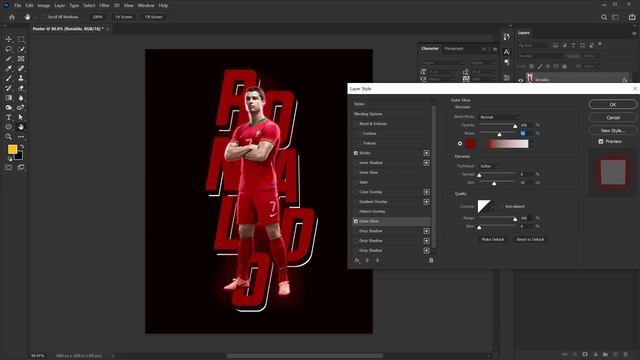Enable the Bevel & Emboss checkbox
640x360 pixels.
[356, 124]
